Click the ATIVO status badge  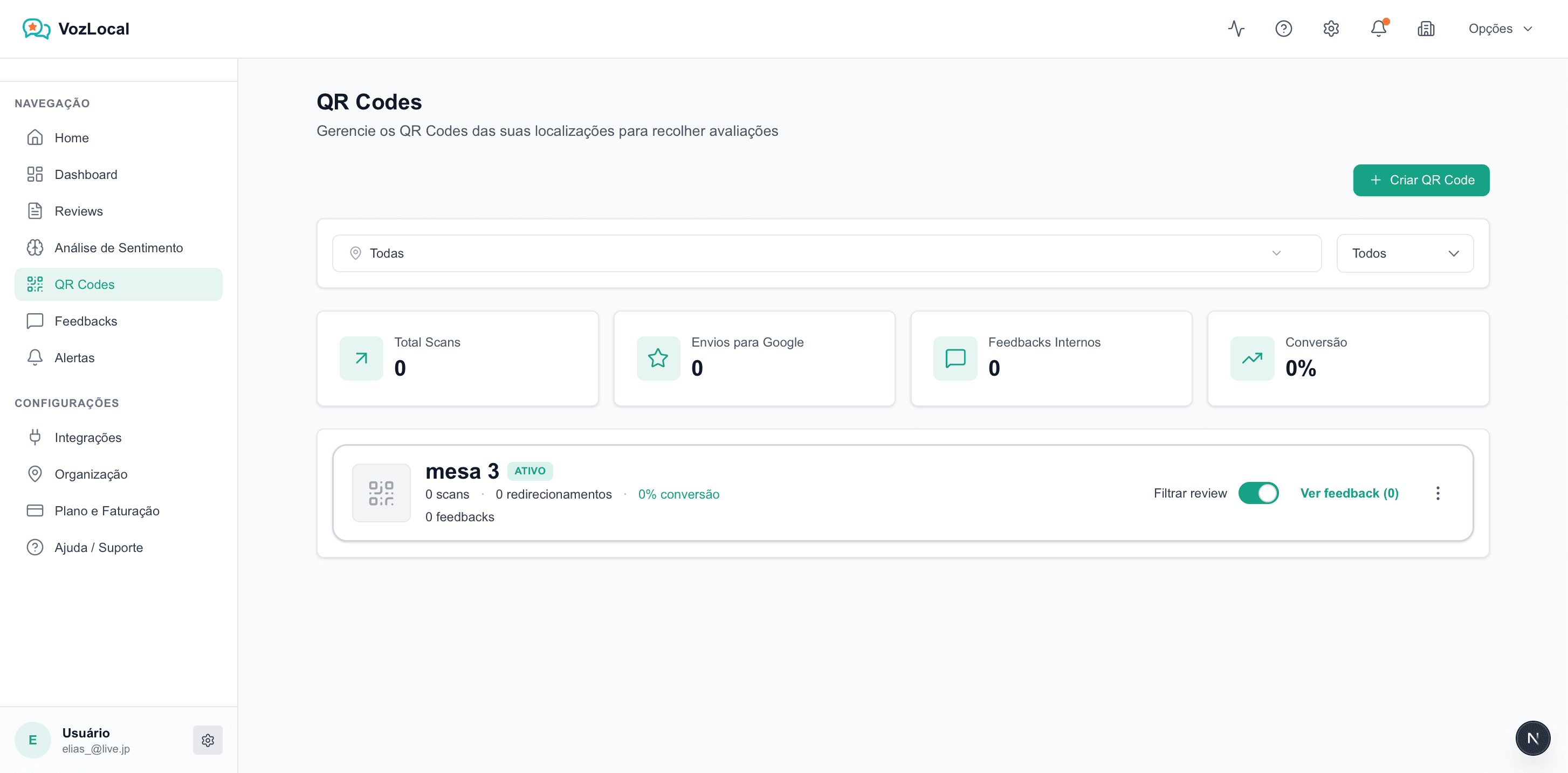click(x=529, y=471)
